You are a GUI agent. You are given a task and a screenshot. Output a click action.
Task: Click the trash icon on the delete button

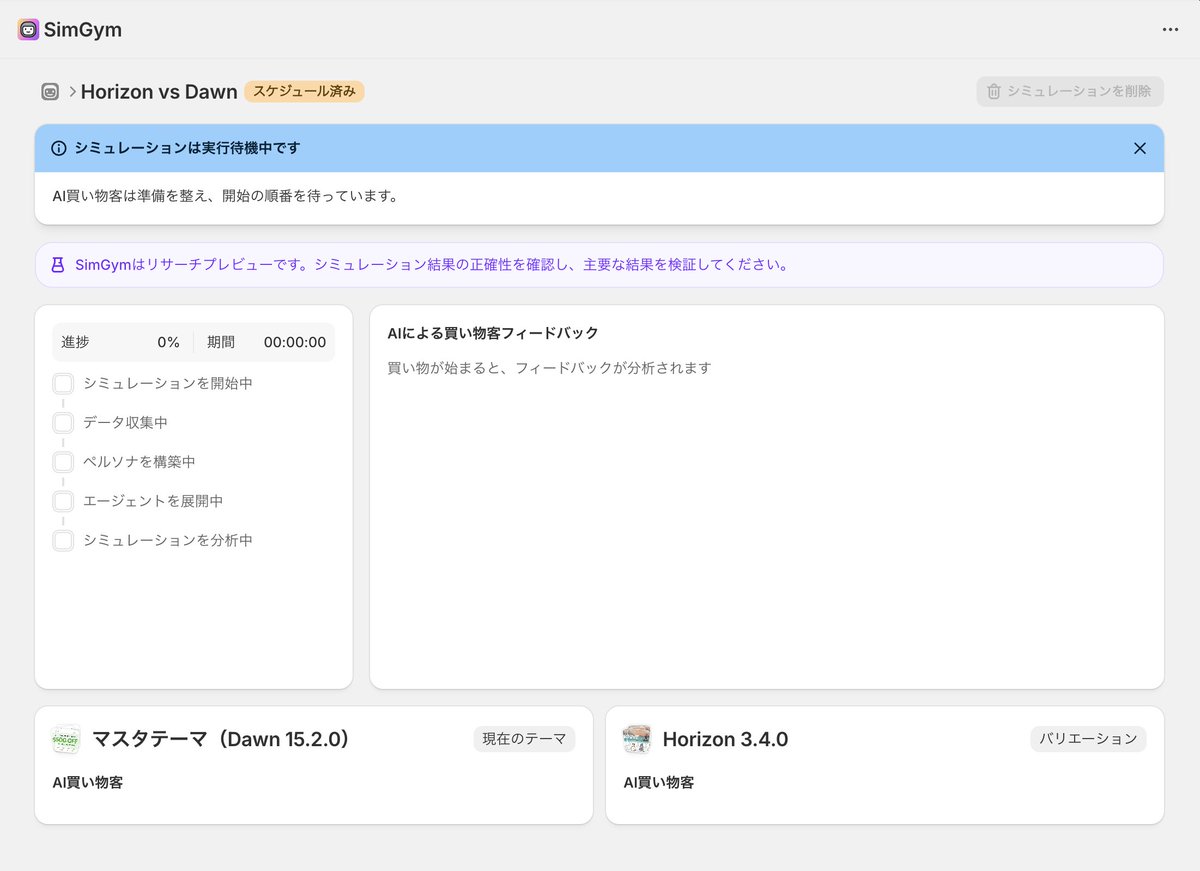(x=993, y=91)
